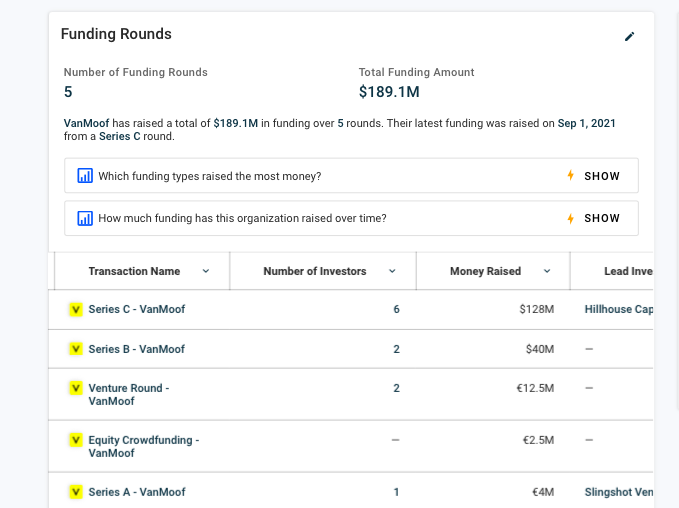
Task: Click investor count 1 for Series A
Action: click(396, 492)
